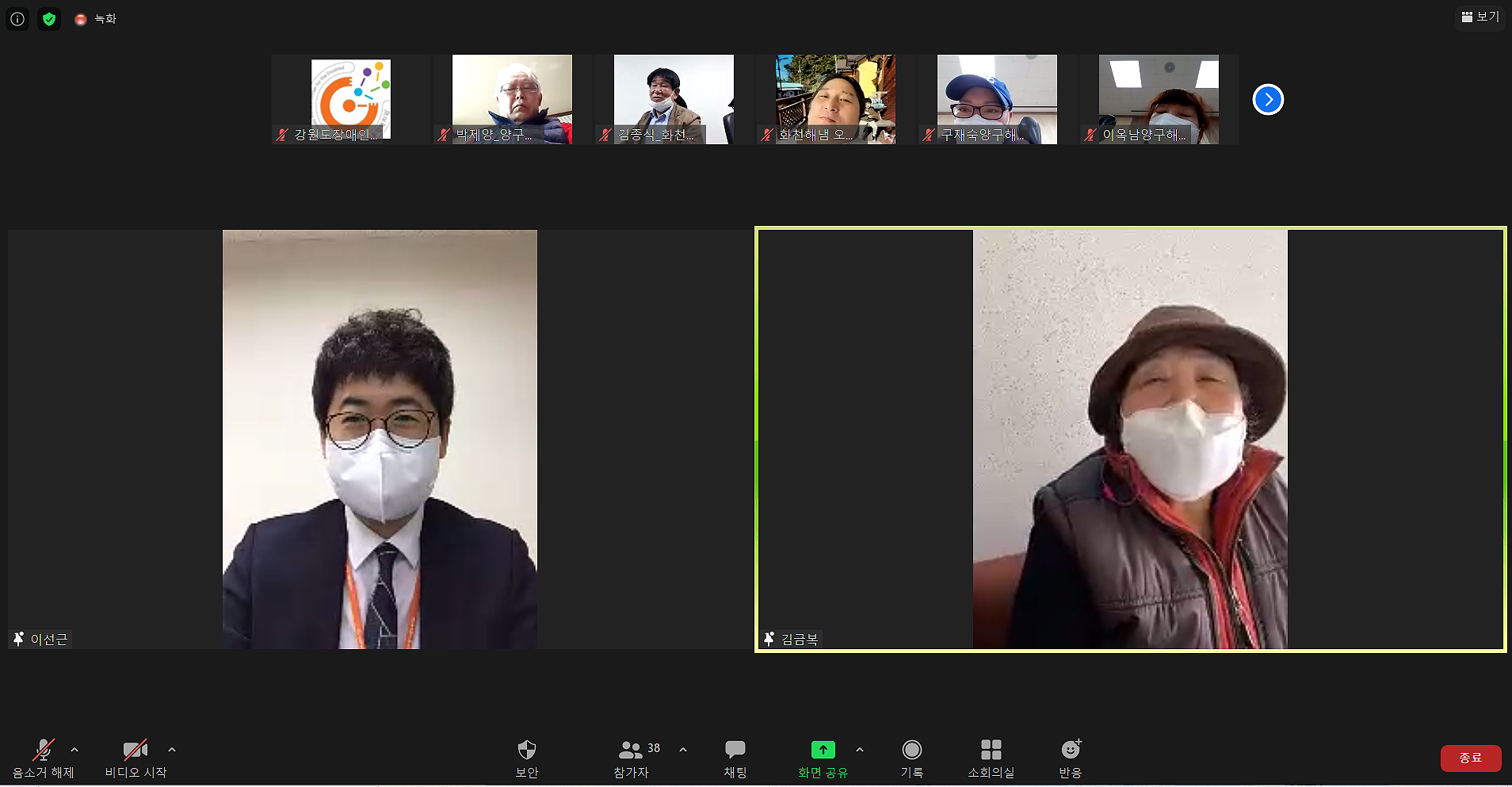Viewport: 1512px width, 787px height.
Task: Click the Record circle icon
Action: (912, 758)
